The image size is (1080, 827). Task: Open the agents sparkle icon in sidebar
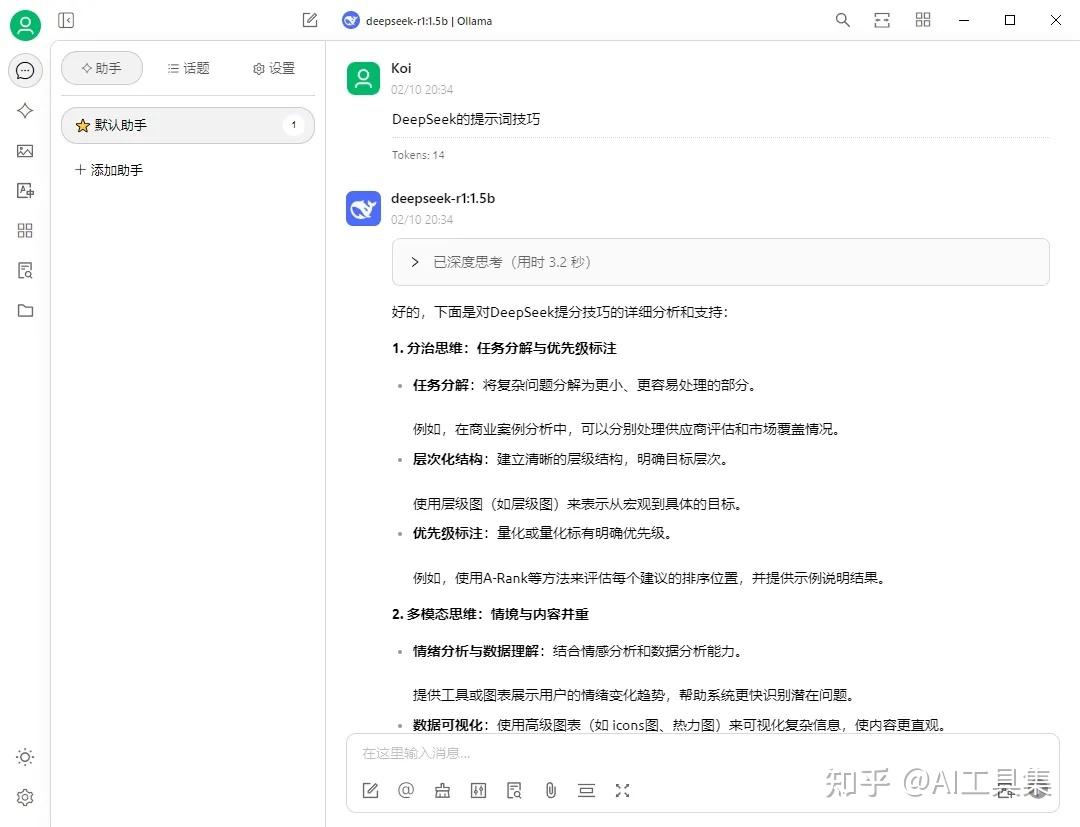click(x=25, y=110)
